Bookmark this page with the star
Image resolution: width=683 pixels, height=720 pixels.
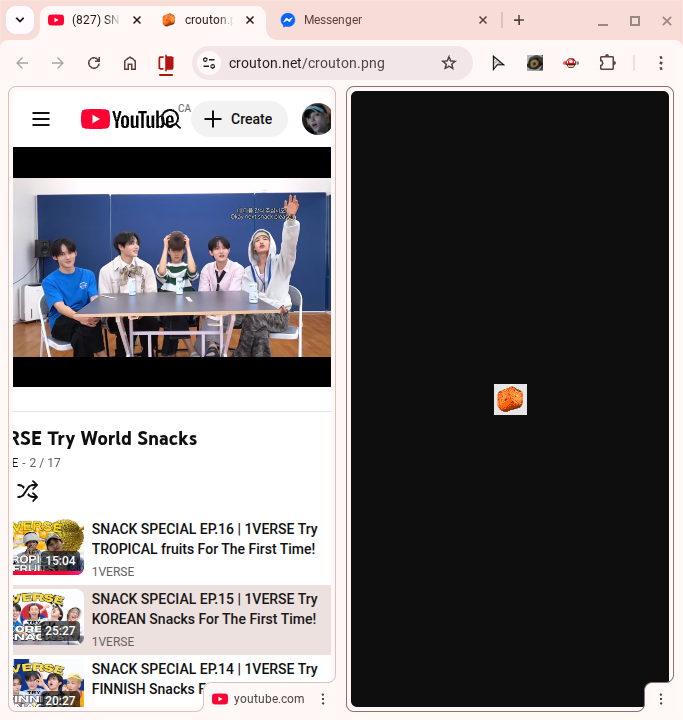click(449, 63)
